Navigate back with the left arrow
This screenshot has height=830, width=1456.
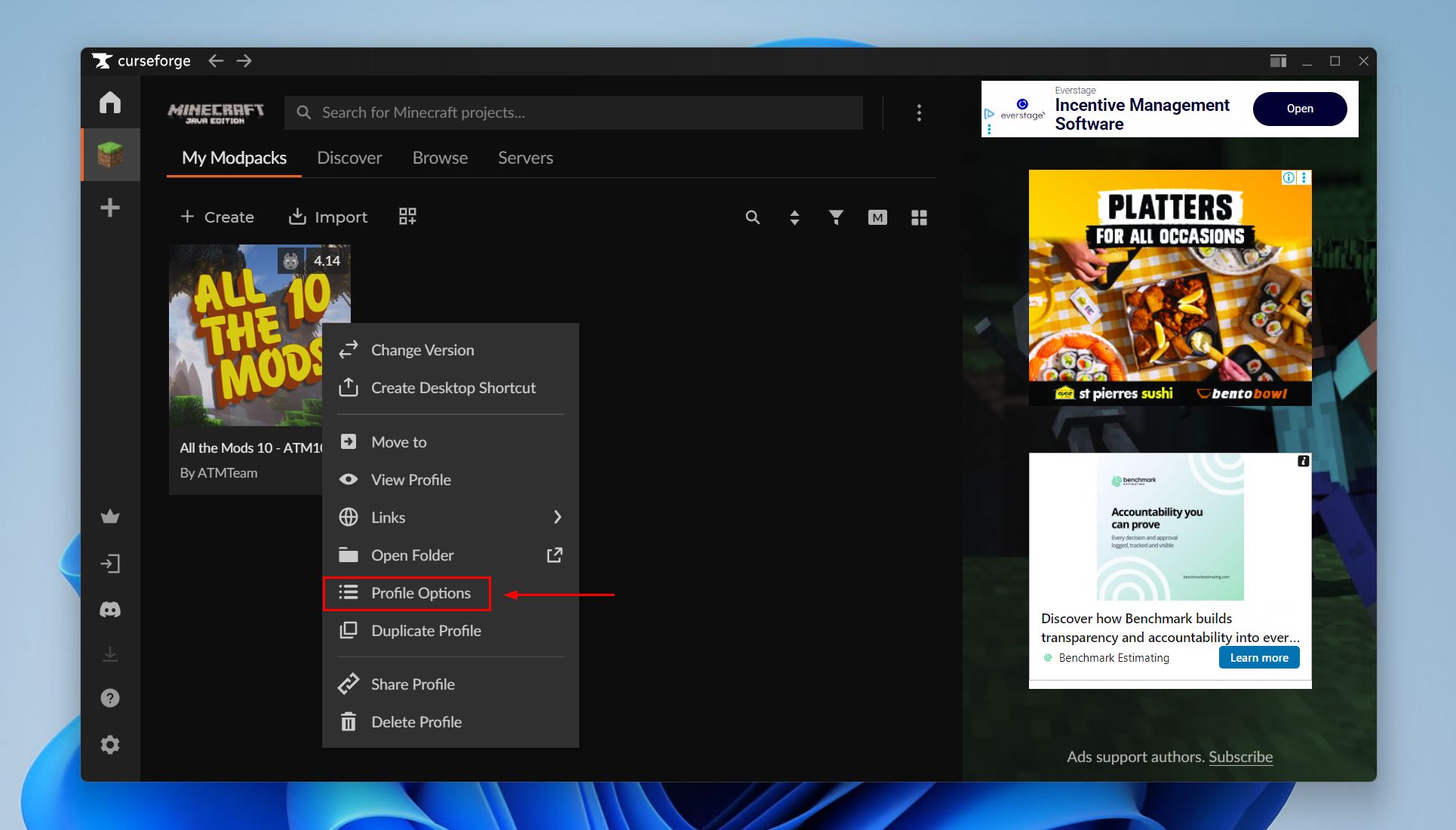(x=216, y=60)
